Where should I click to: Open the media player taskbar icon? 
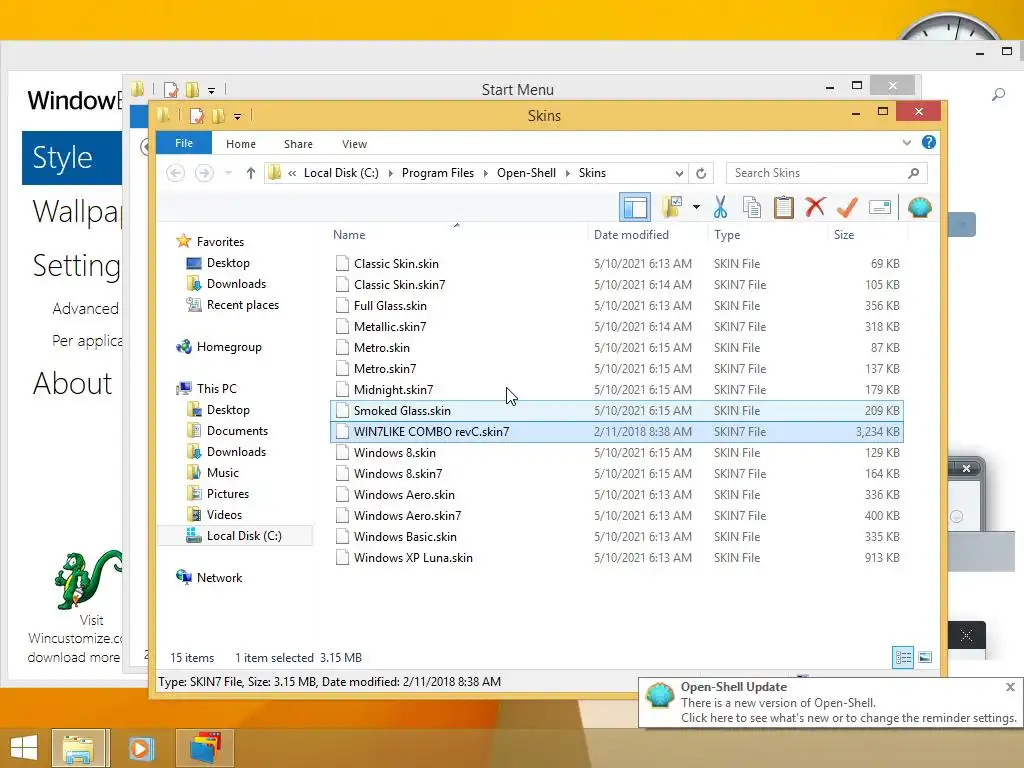pos(141,748)
